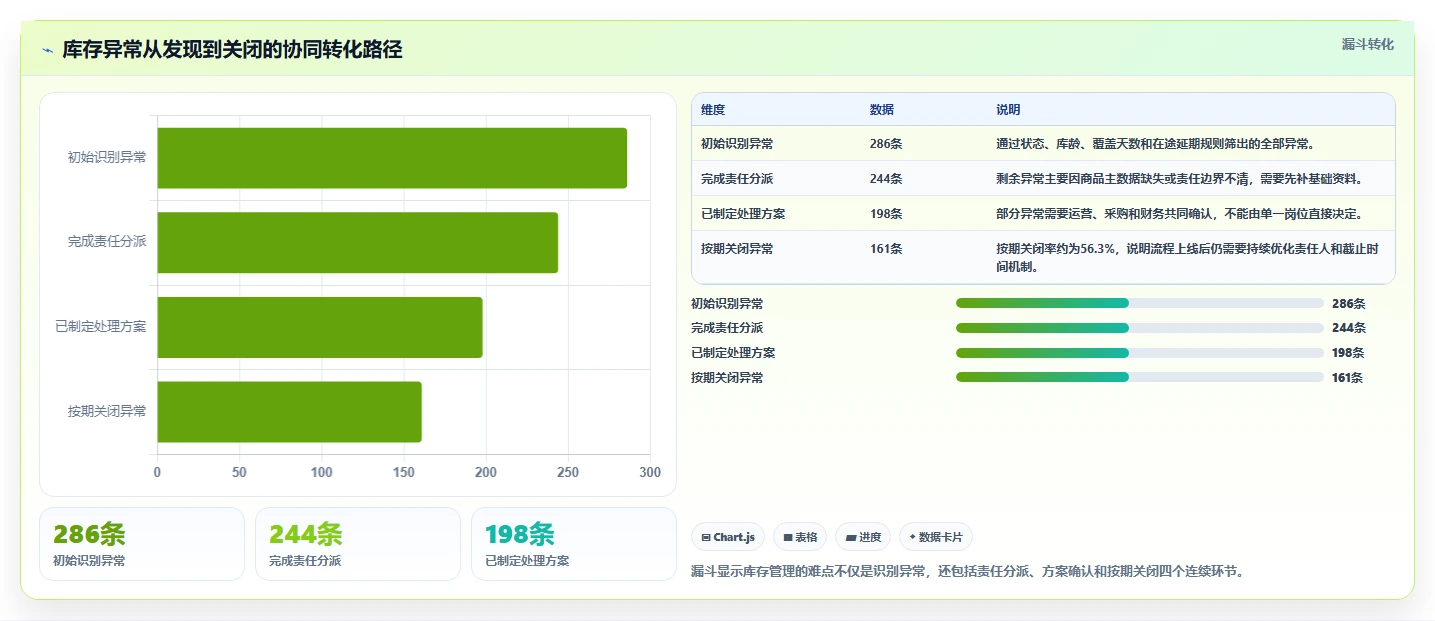Click the 完成责任分派 chart bar
1435x621 pixels.
tap(357, 242)
